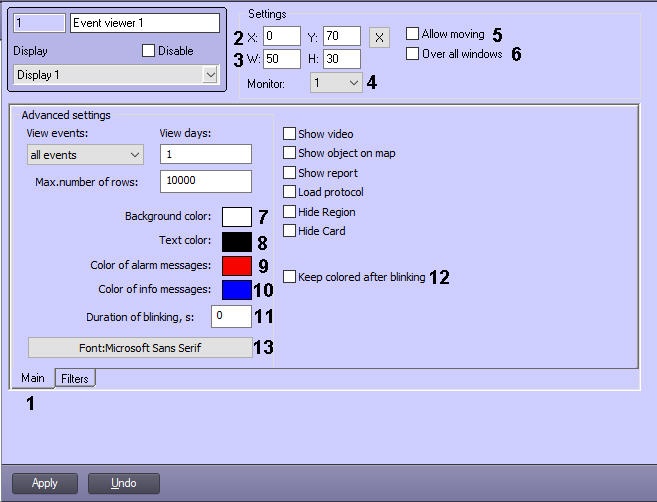Open the Monitor dropdown
657x502 pixels.
click(x=336, y=83)
